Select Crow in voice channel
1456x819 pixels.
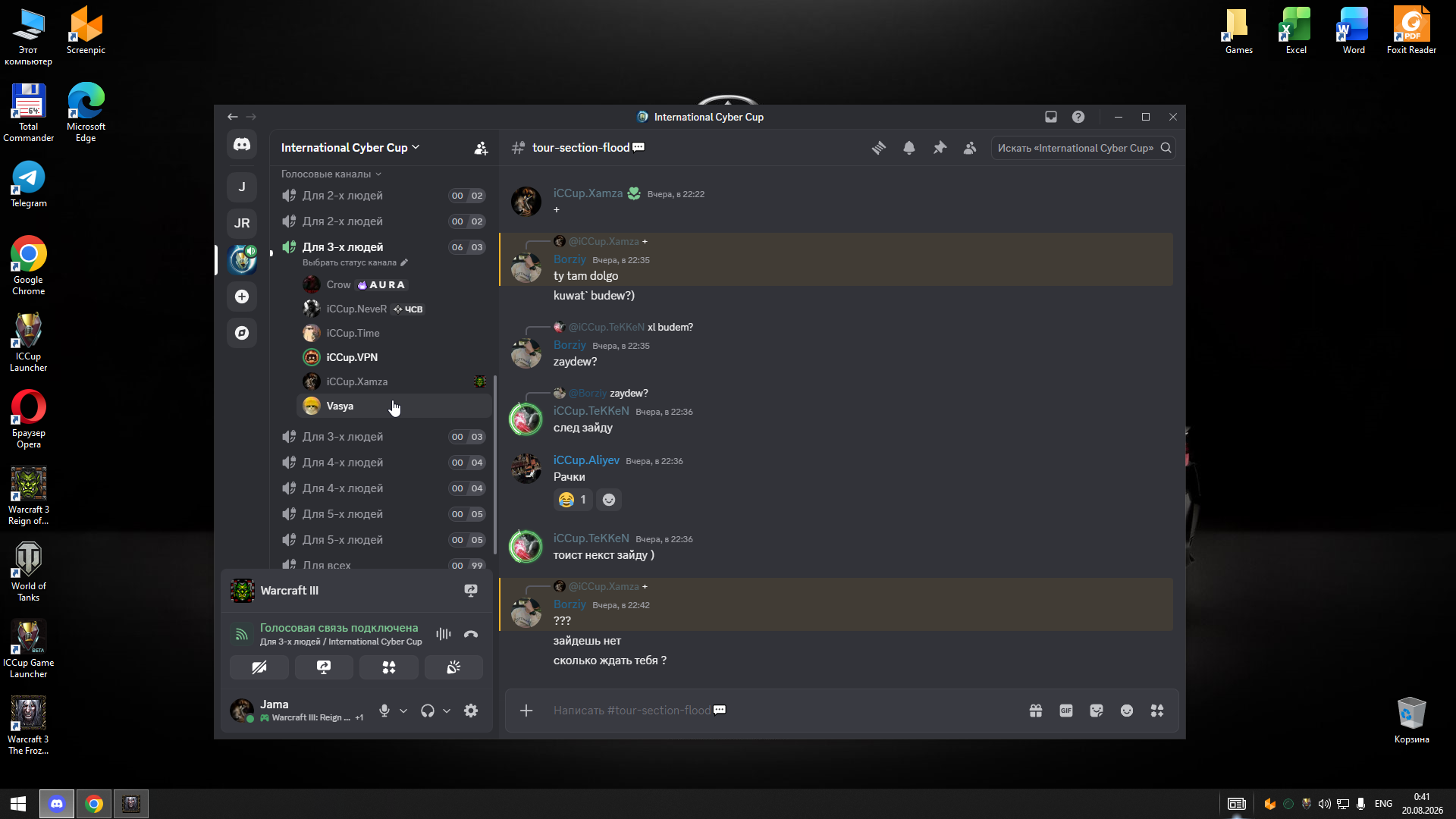394,284
